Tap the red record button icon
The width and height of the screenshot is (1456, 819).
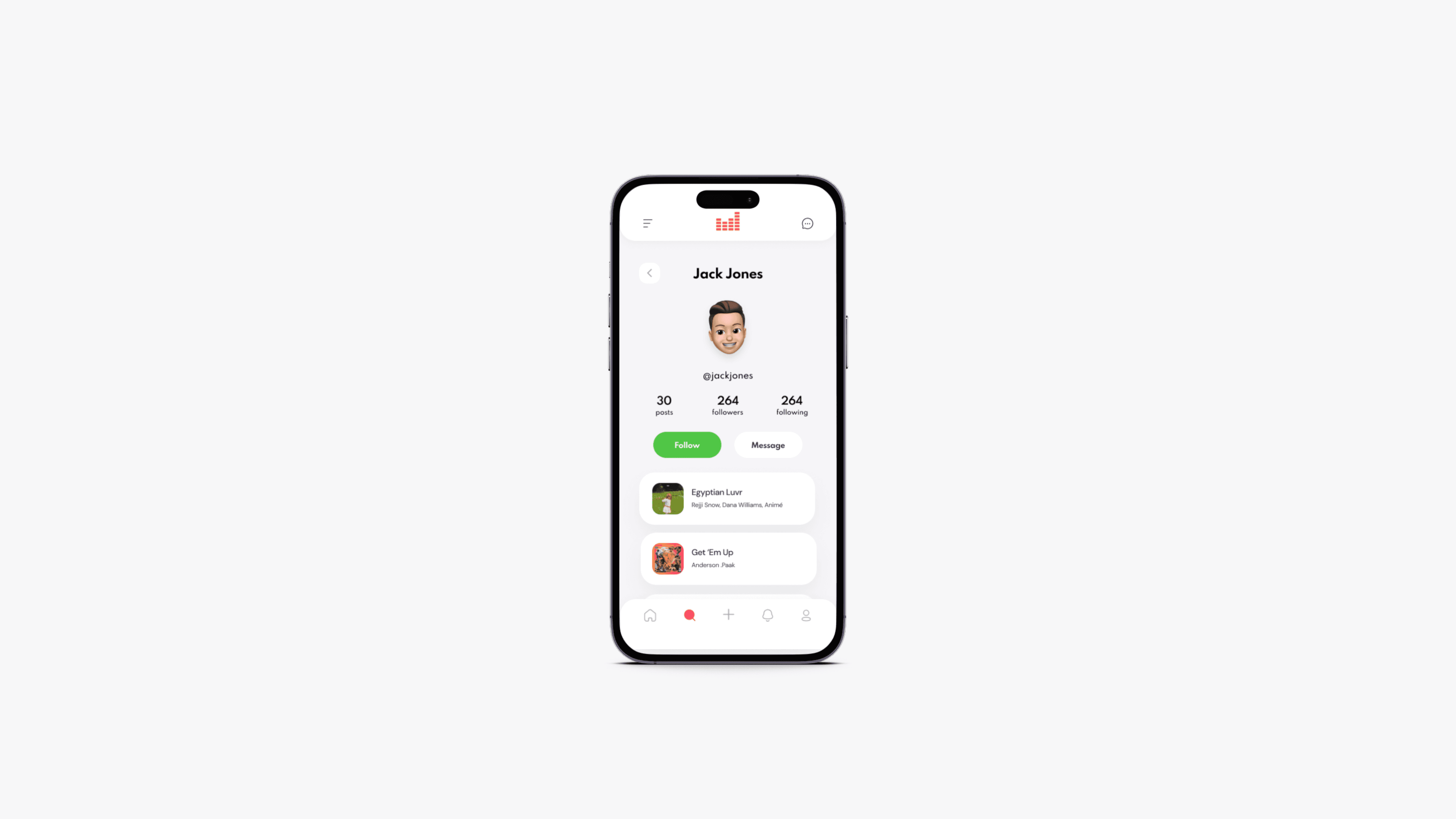coord(689,614)
